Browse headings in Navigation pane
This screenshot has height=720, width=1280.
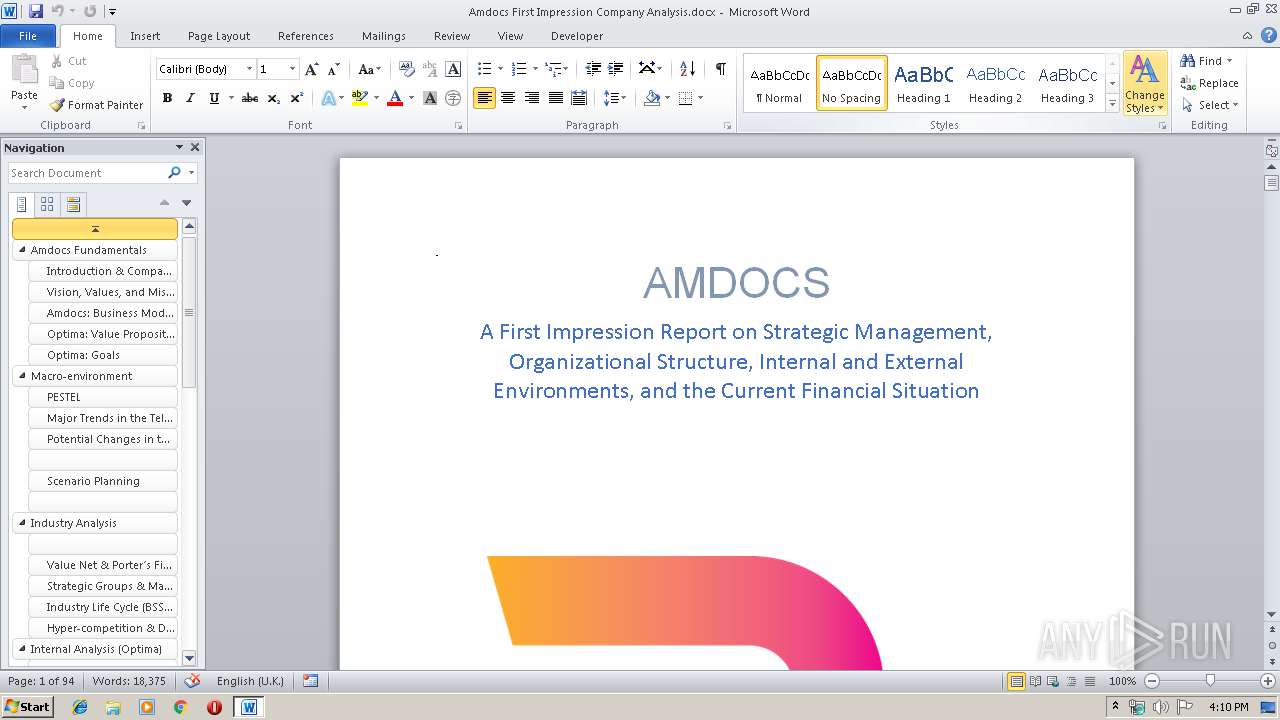(22, 204)
